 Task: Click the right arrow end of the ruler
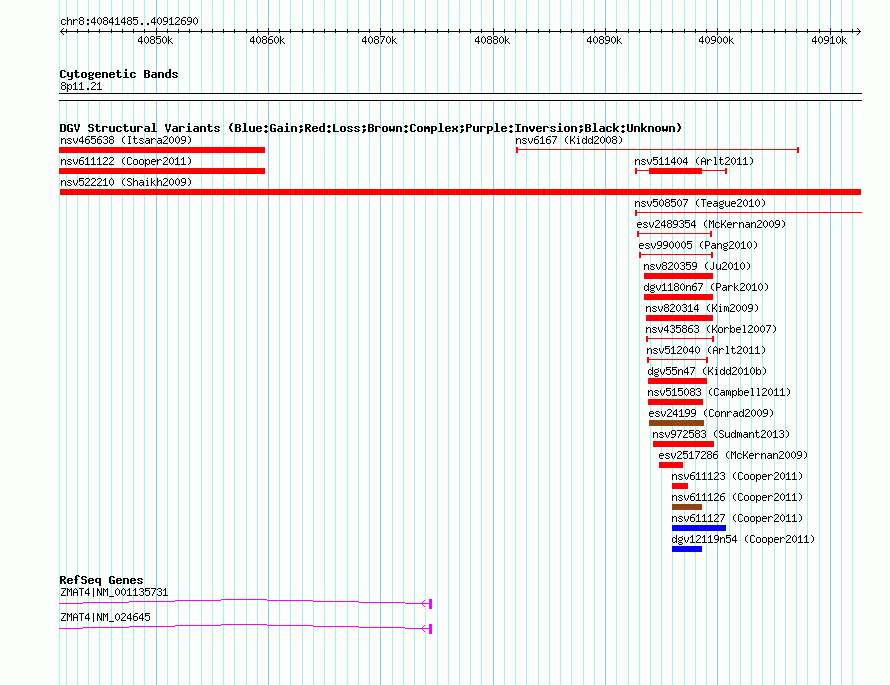(858, 31)
